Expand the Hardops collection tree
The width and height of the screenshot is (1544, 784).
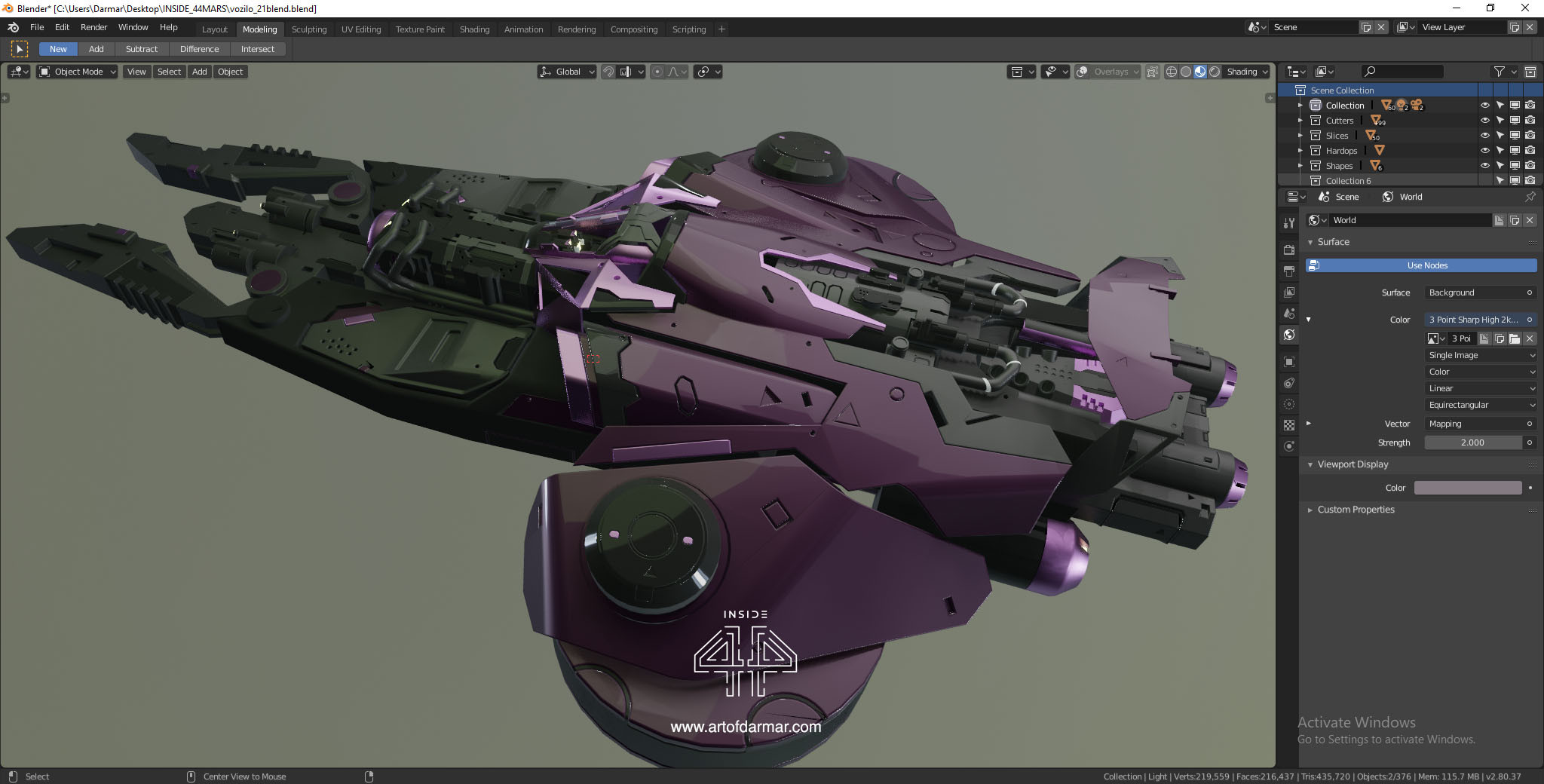tap(1300, 151)
